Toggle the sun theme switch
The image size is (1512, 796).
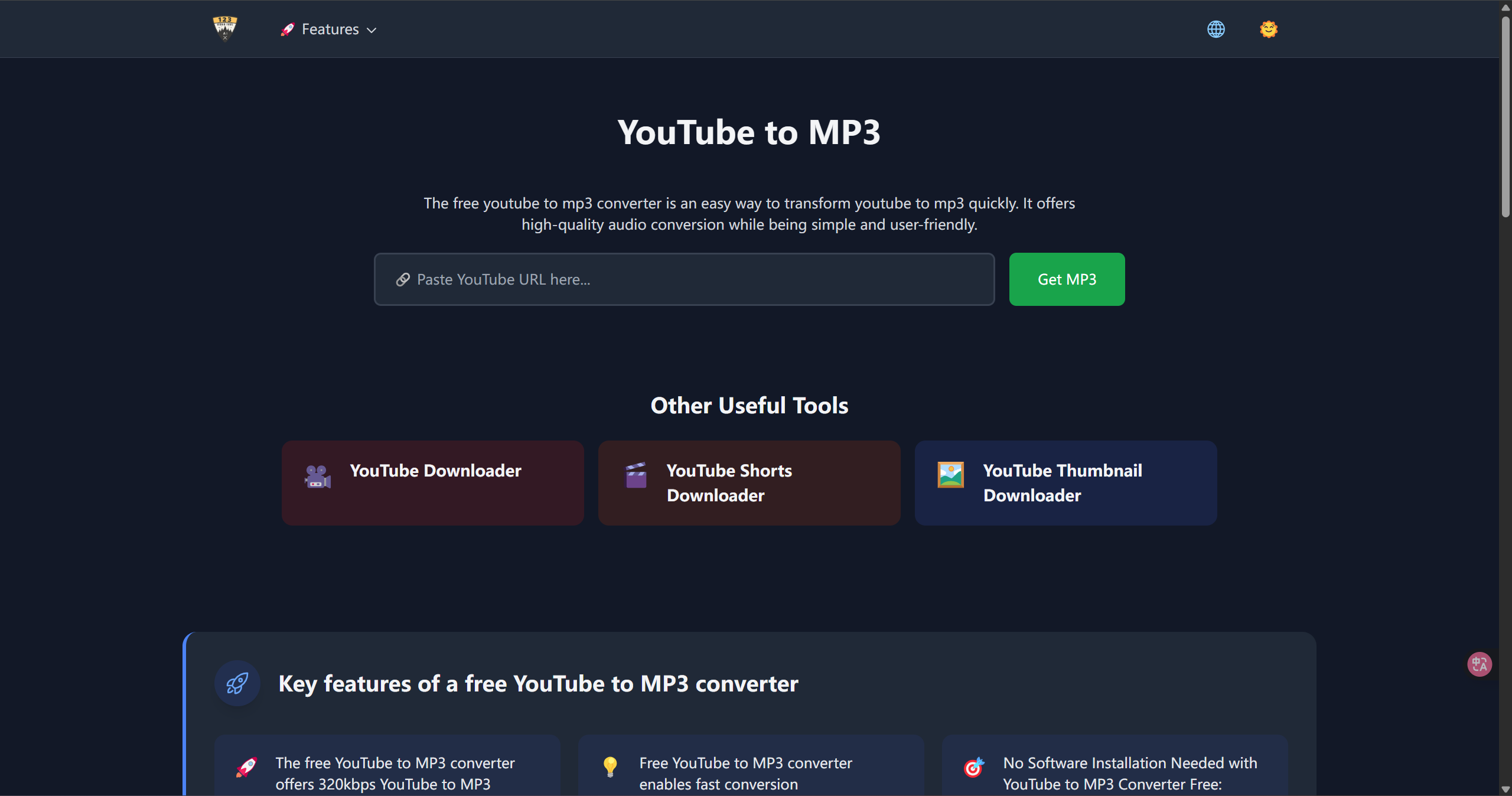coord(1269,29)
